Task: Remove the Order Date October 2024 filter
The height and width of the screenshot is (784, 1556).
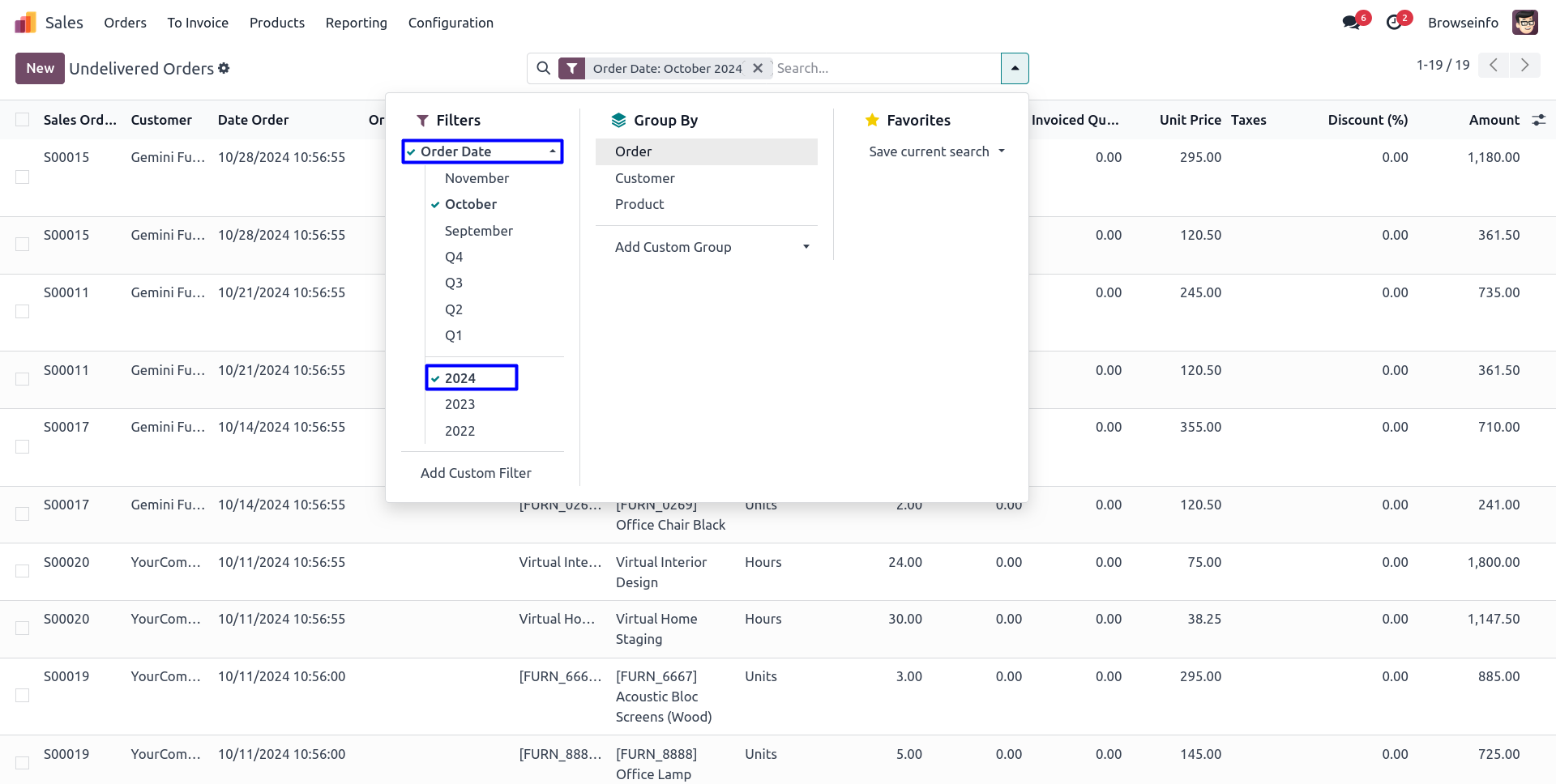Action: coord(758,69)
